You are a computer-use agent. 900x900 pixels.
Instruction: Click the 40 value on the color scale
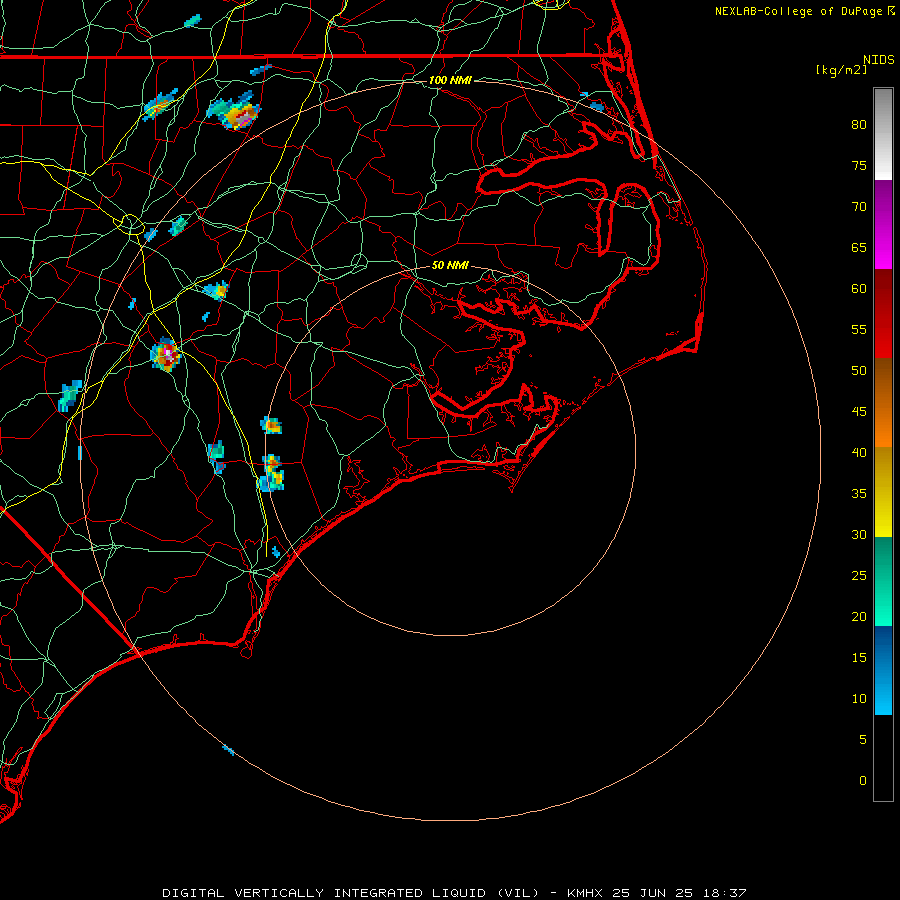[x=859, y=453]
